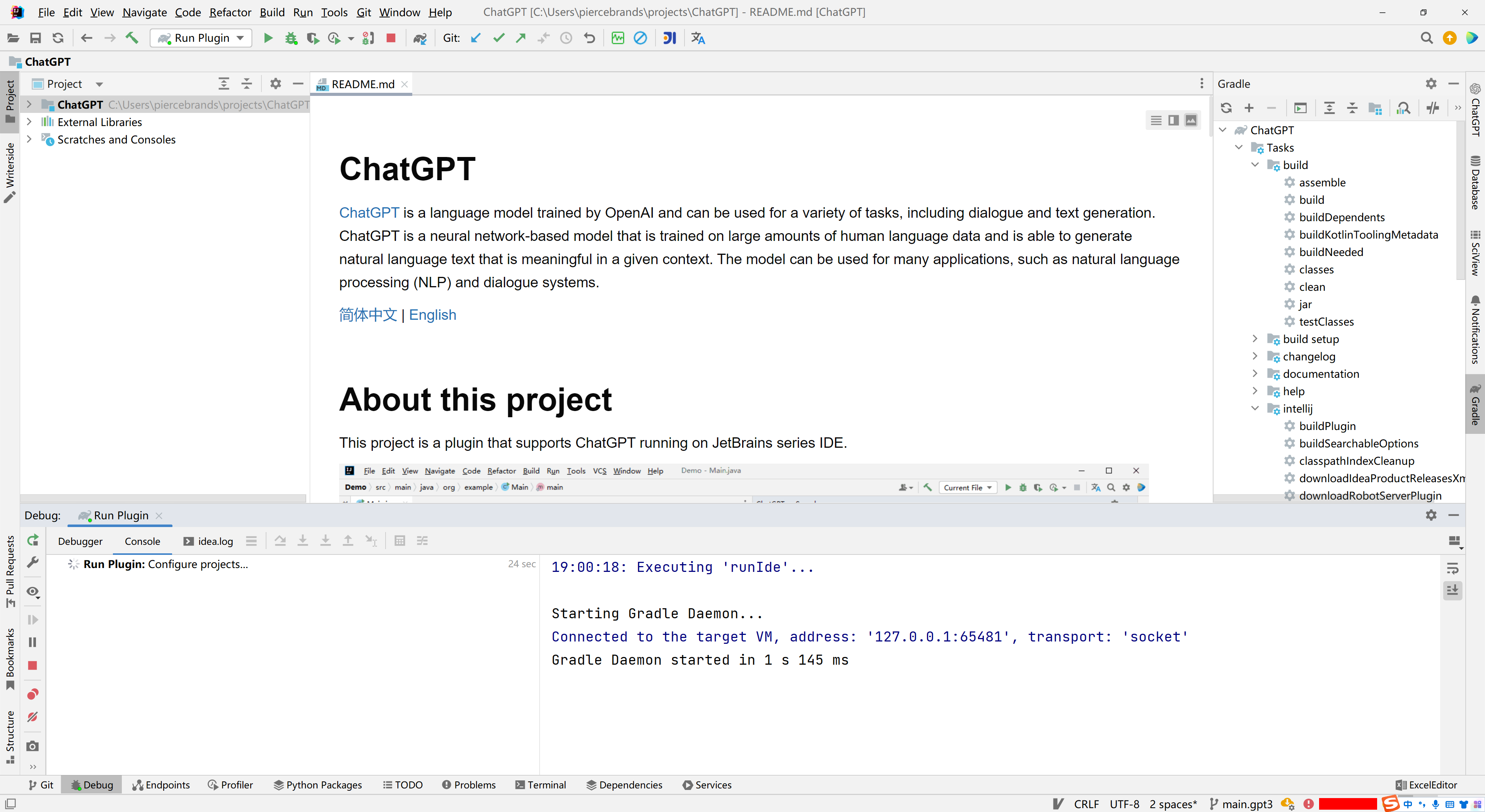1485x812 pixels.
Task: Link a Gradle project with the plus icon
Action: click(x=1249, y=108)
